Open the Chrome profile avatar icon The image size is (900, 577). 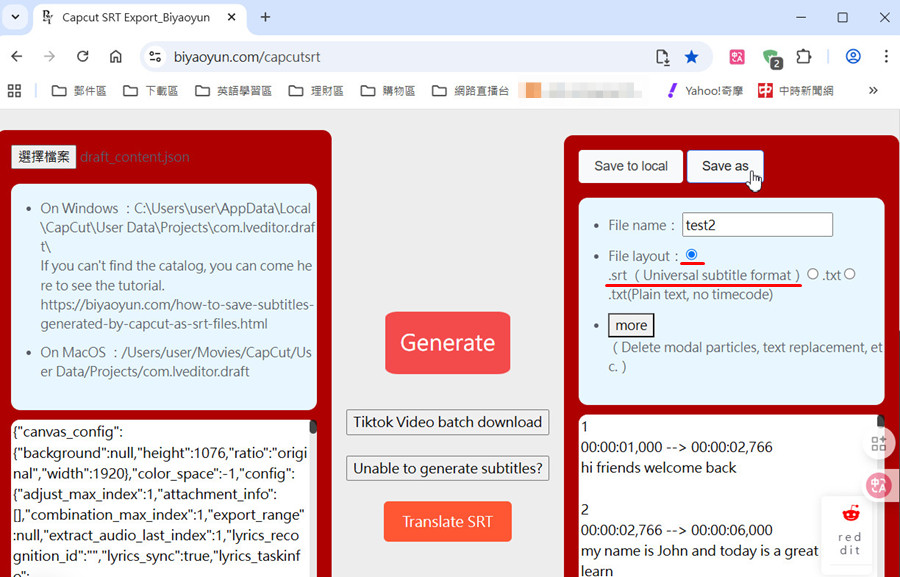(x=853, y=57)
